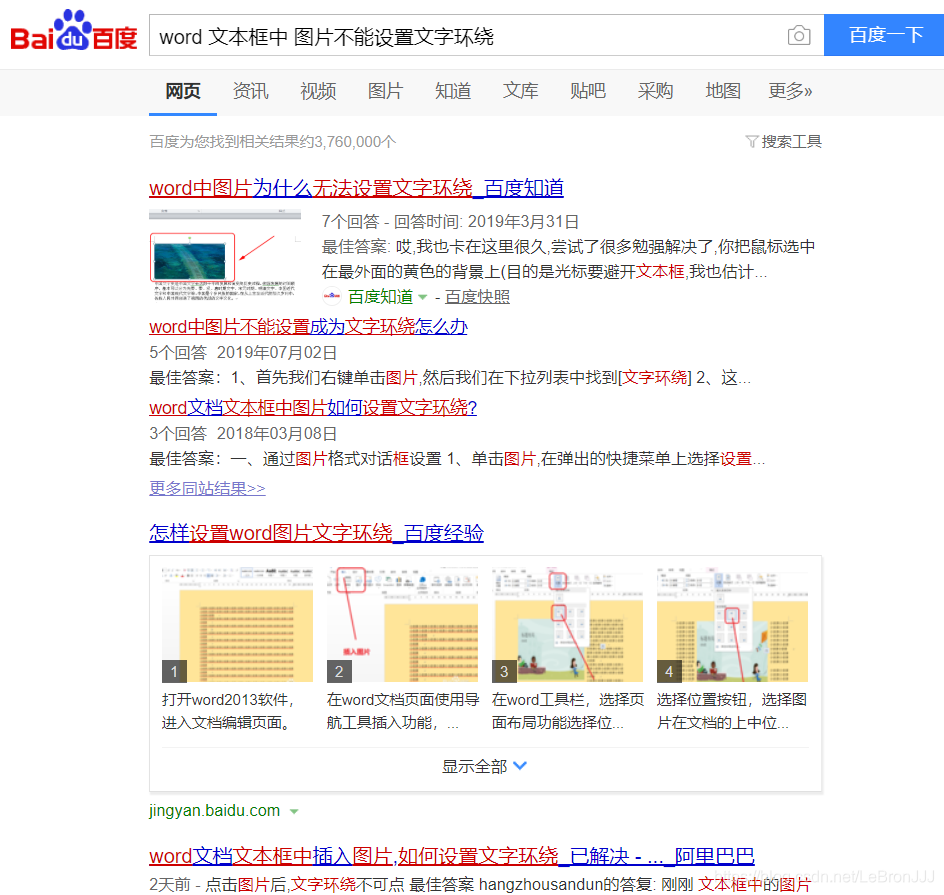Screen dimensions: 944x895
Task: Click step 4 thumbnail 选择位置按钮
Action: [732, 624]
